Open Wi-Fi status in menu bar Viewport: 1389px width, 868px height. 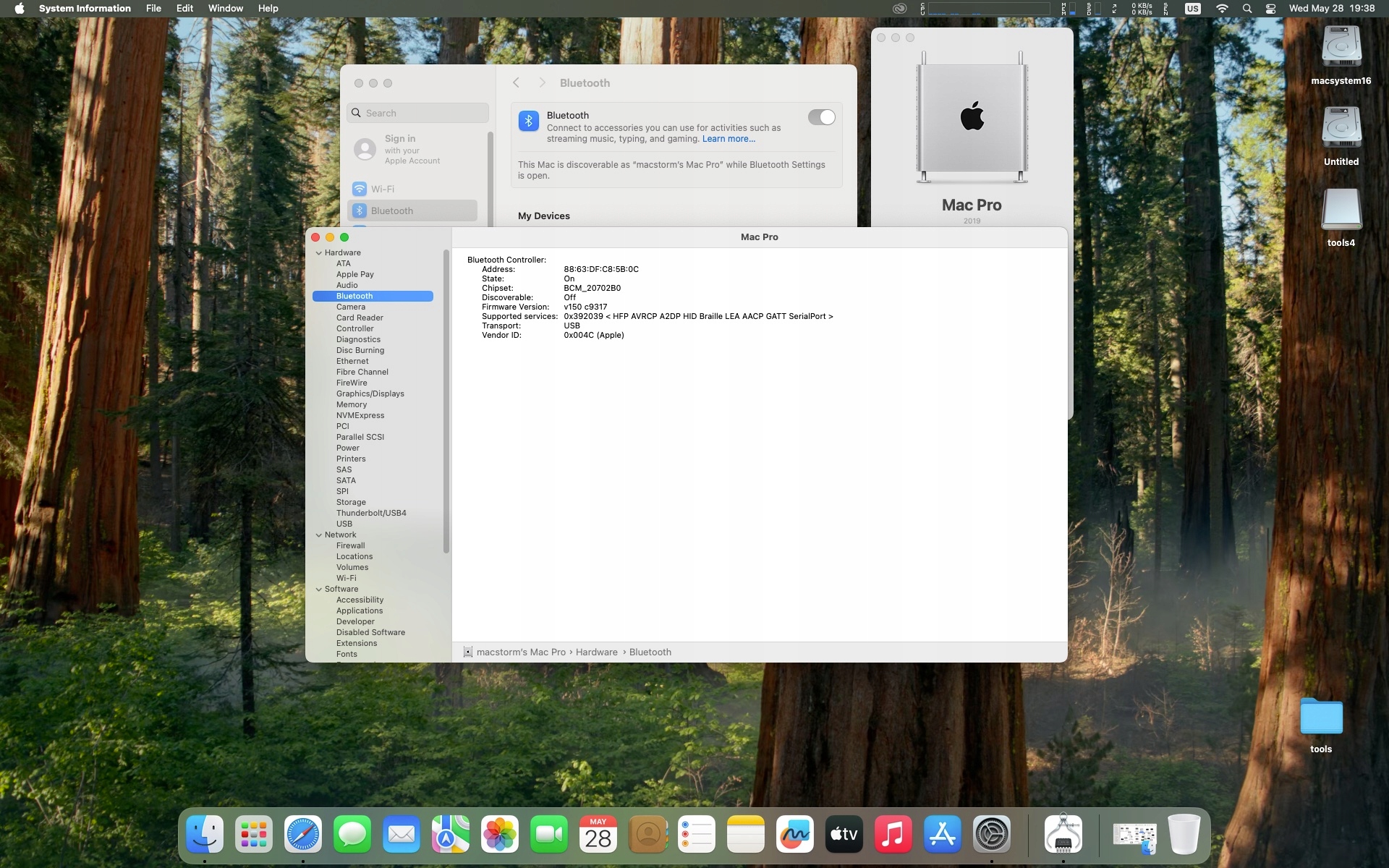pos(1222,9)
